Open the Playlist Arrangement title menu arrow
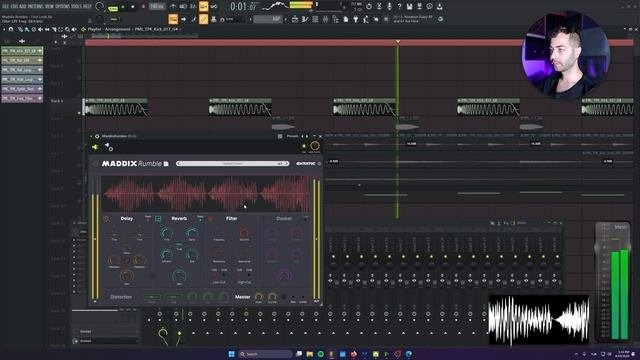This screenshot has width=640, height=360. coord(84,29)
